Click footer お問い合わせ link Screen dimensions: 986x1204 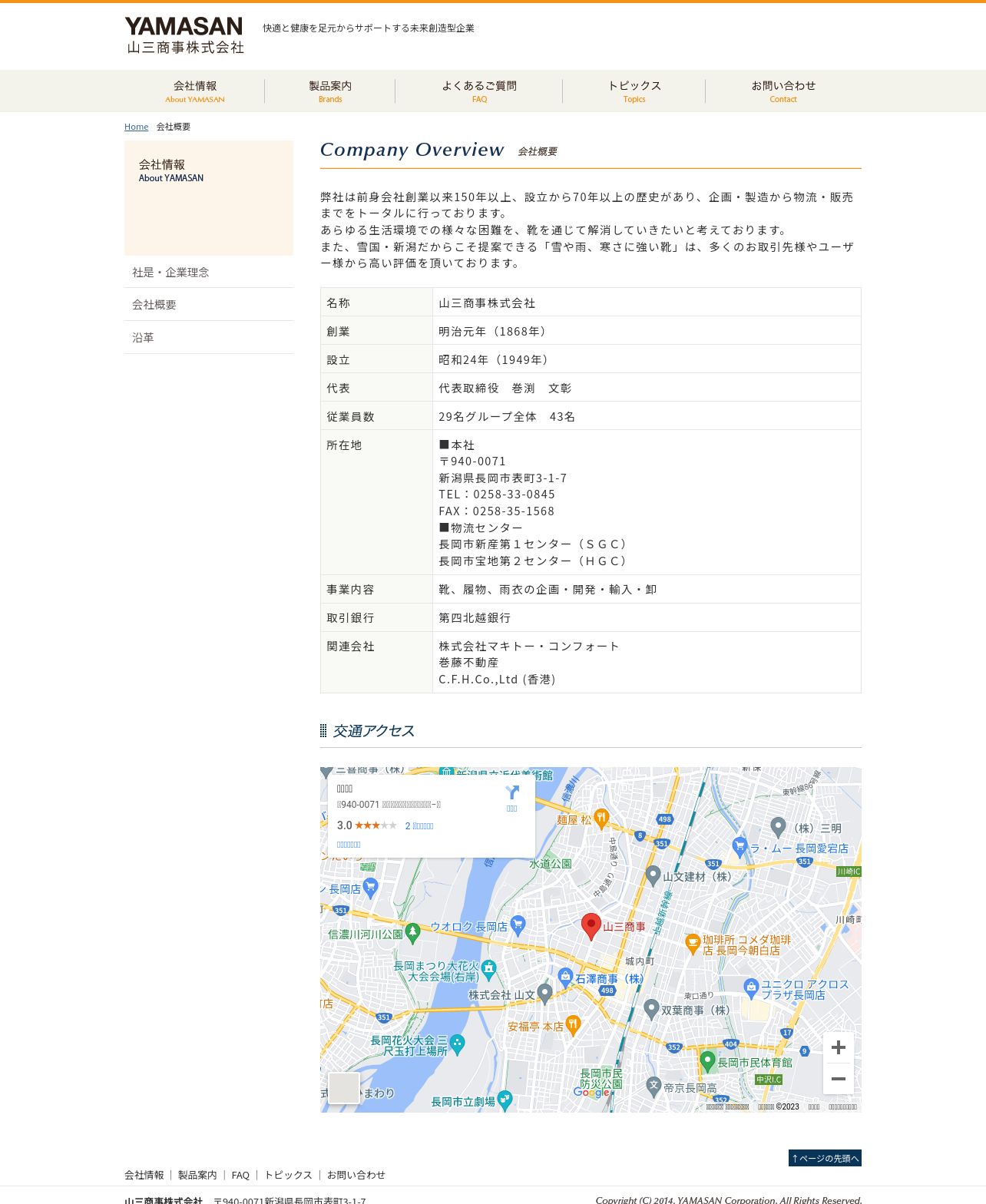356,1175
